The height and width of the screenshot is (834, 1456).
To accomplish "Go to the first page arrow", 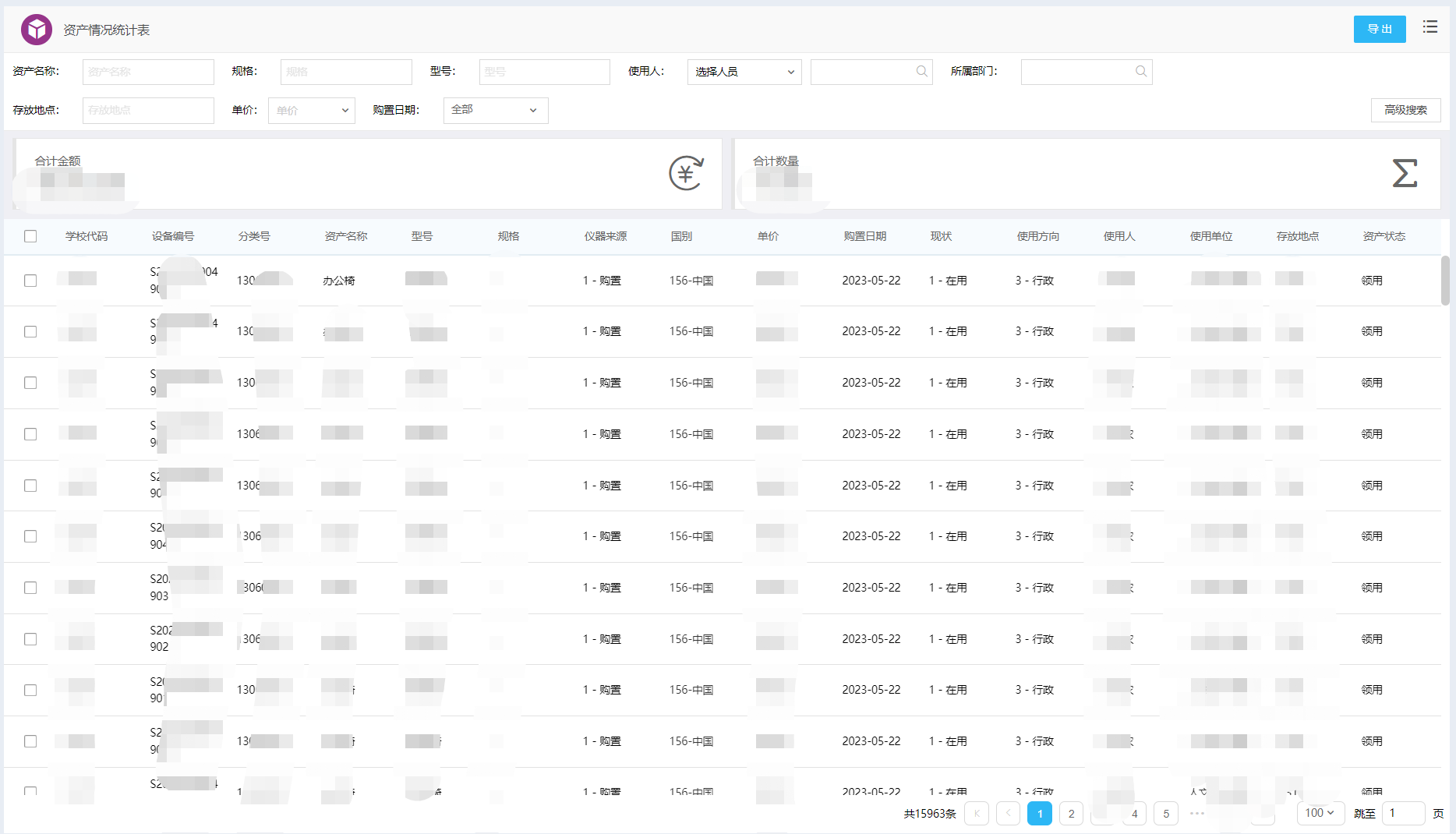I will tap(977, 813).
